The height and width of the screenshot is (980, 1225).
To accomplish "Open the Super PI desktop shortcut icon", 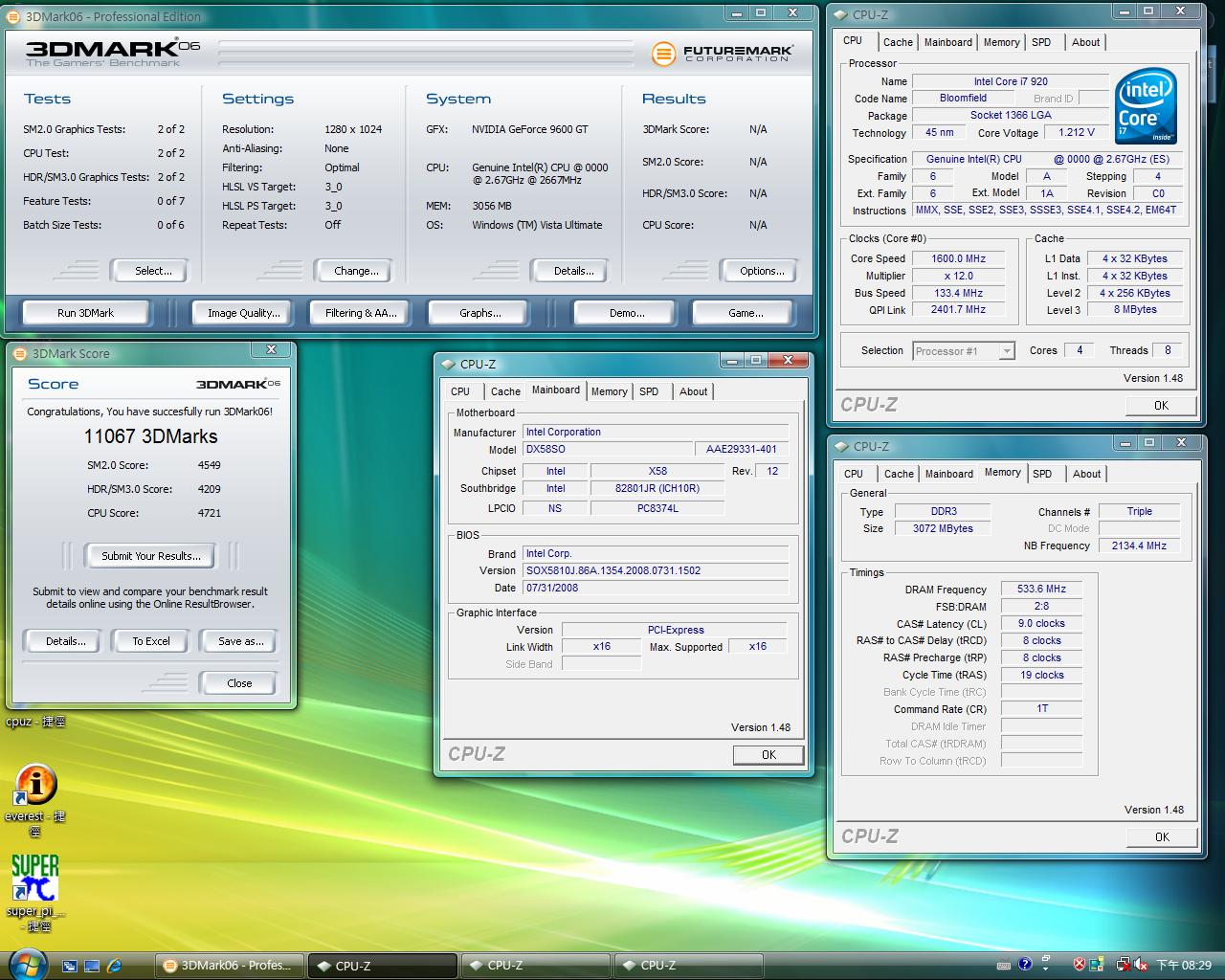I will tap(35, 878).
